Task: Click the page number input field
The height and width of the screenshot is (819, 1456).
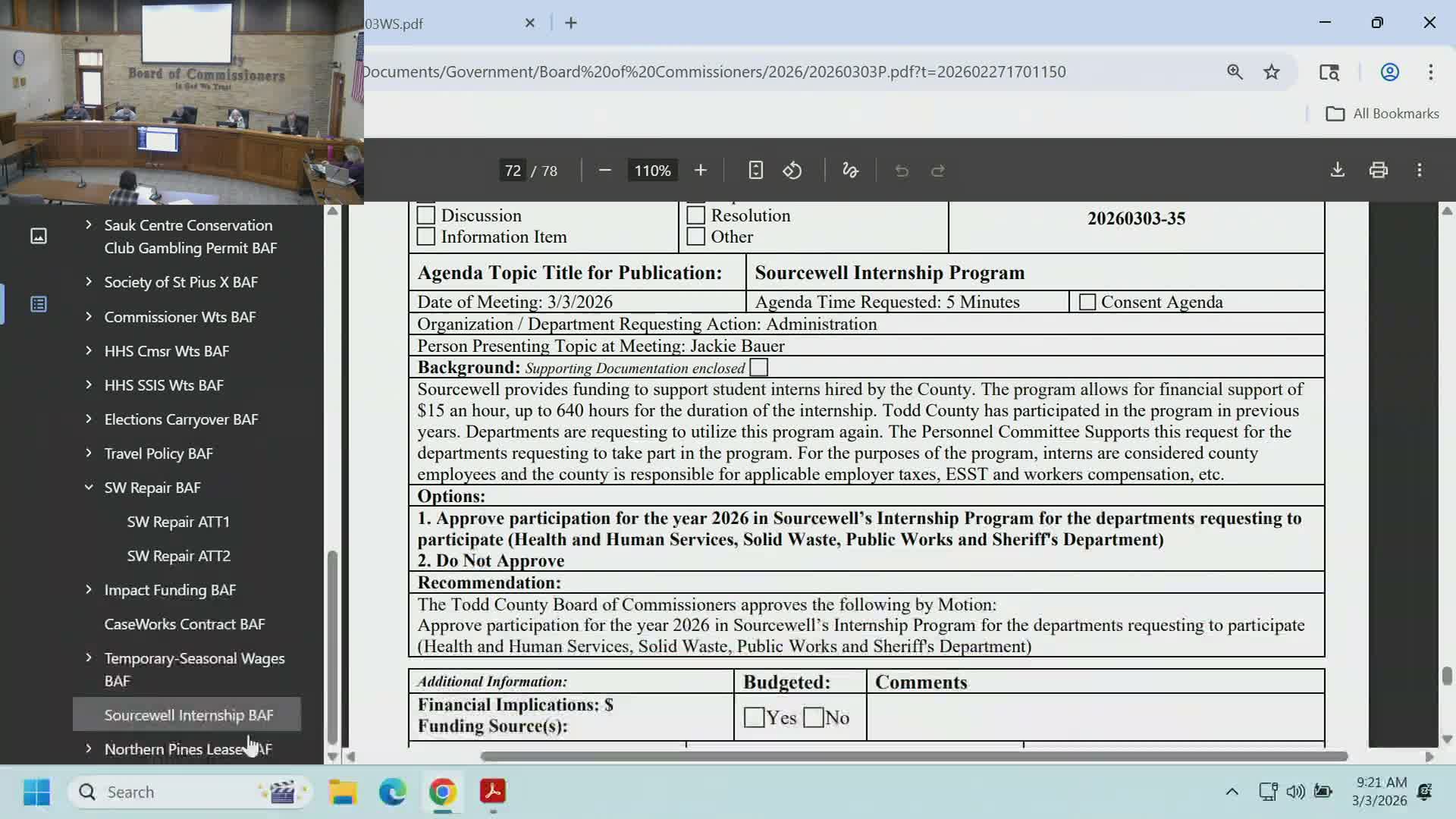Action: click(513, 171)
